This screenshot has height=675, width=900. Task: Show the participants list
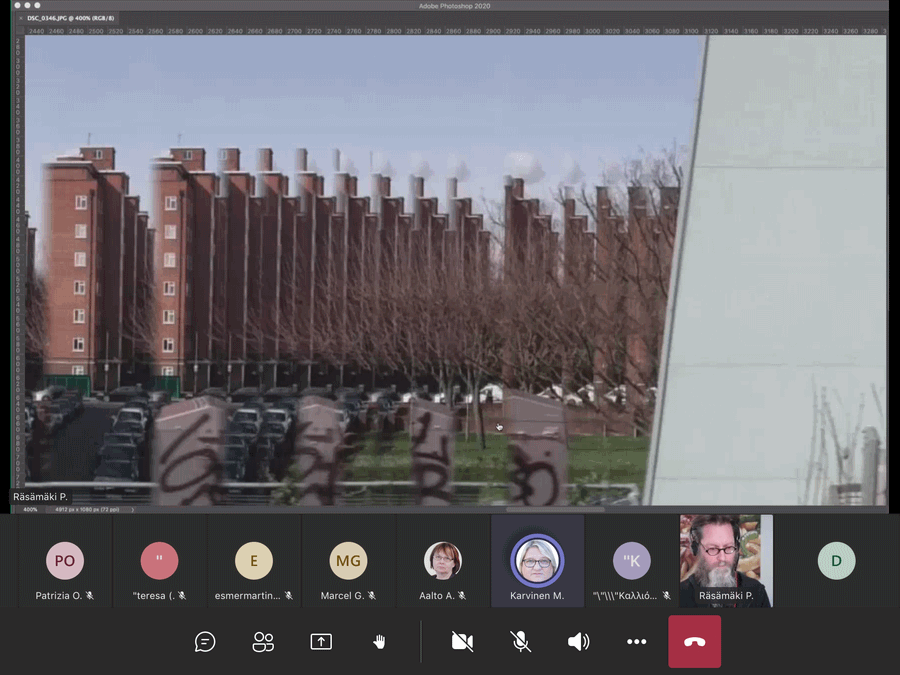(x=263, y=642)
